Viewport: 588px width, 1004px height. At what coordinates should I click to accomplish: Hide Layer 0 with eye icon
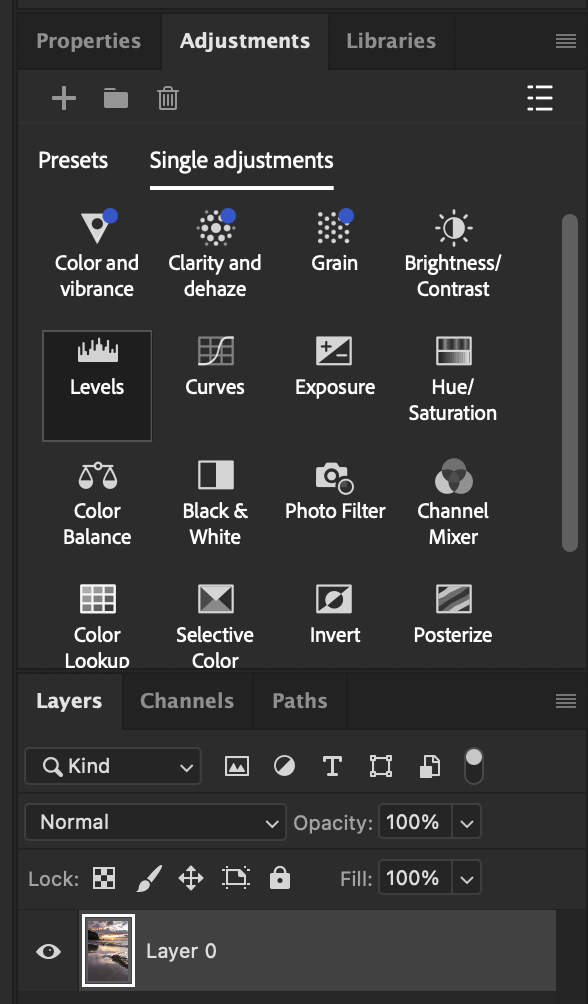pyautogui.click(x=48, y=951)
